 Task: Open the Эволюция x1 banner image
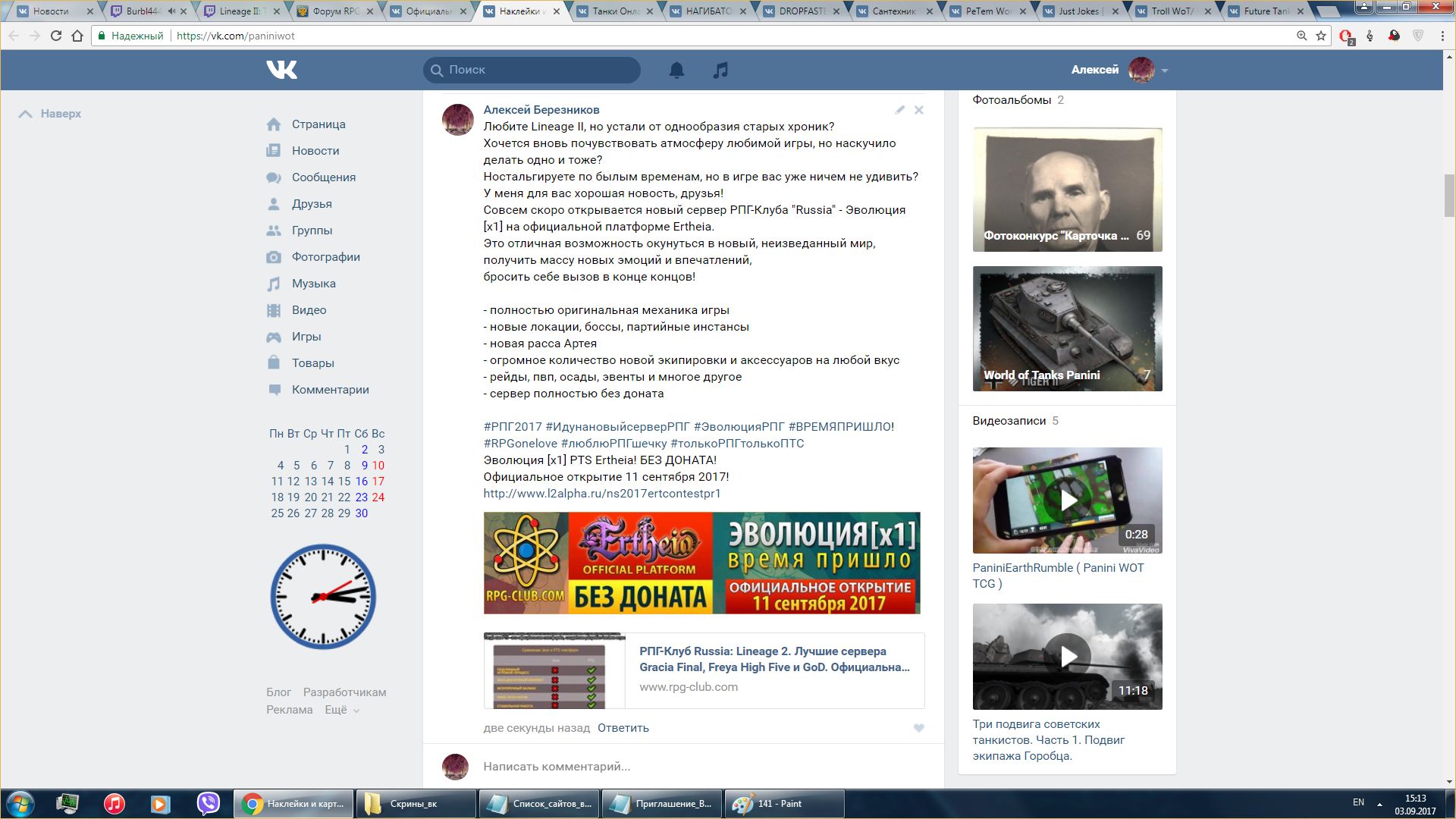point(701,563)
